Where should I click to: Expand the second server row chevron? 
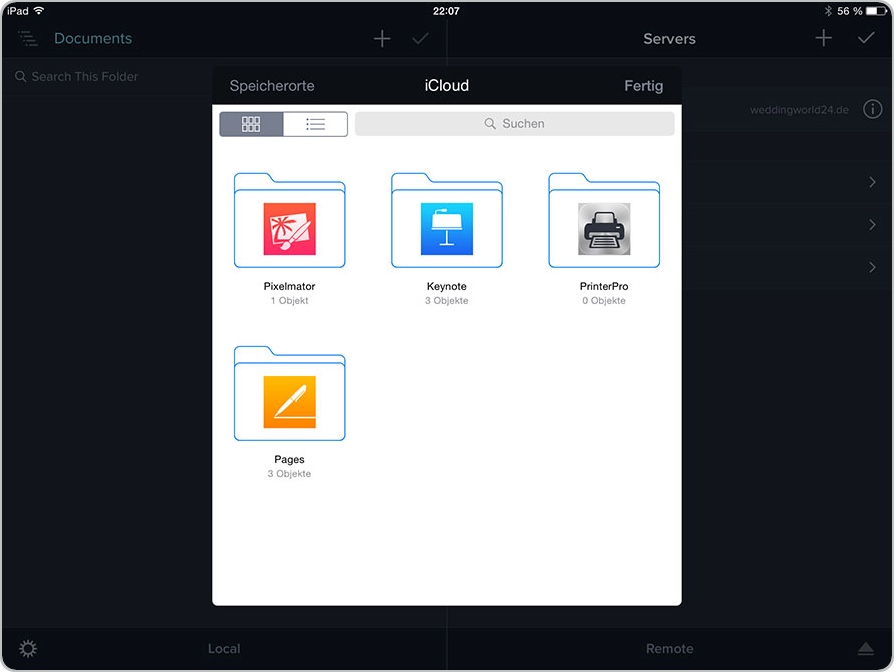tap(872, 225)
